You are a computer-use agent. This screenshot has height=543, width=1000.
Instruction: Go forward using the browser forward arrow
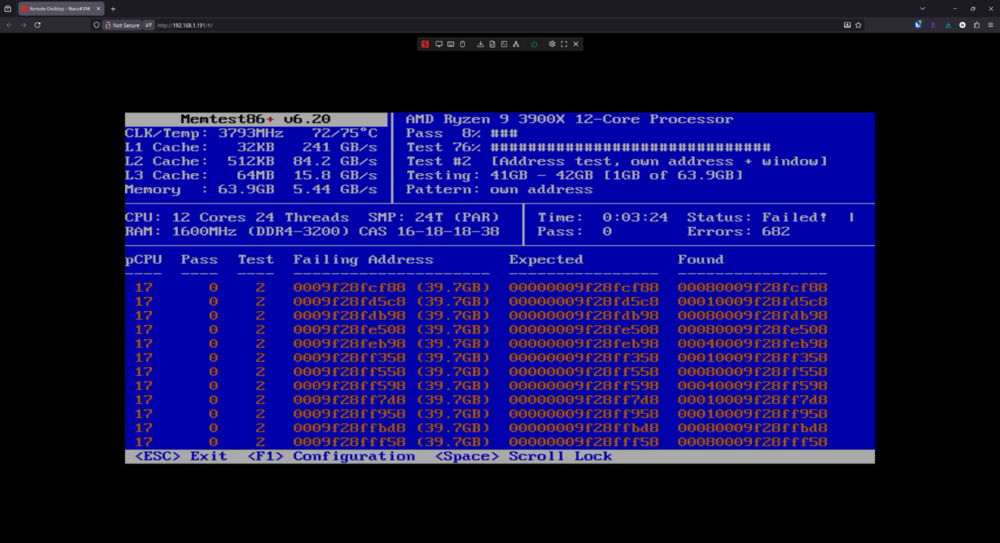23,25
